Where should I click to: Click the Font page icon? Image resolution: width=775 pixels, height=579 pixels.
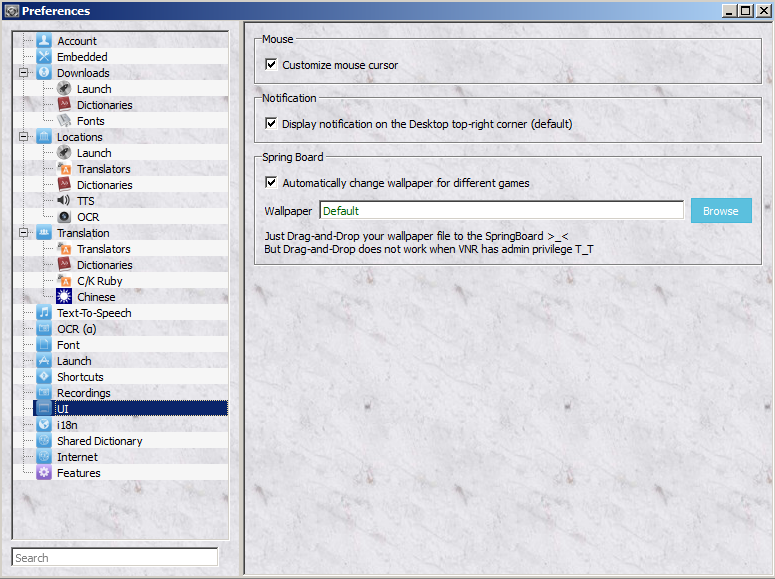coord(44,345)
